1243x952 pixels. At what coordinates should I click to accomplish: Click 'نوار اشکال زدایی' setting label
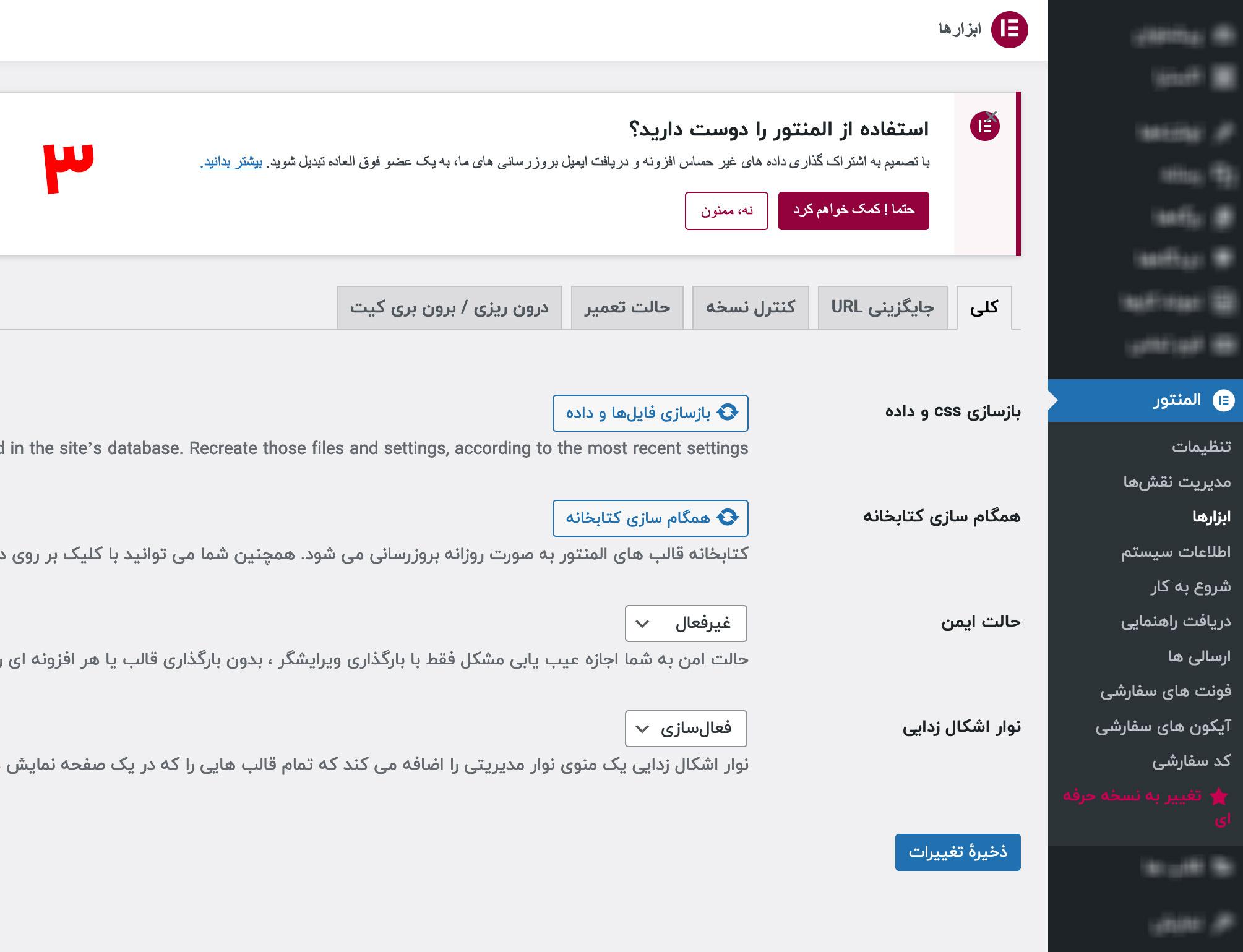pos(961,727)
